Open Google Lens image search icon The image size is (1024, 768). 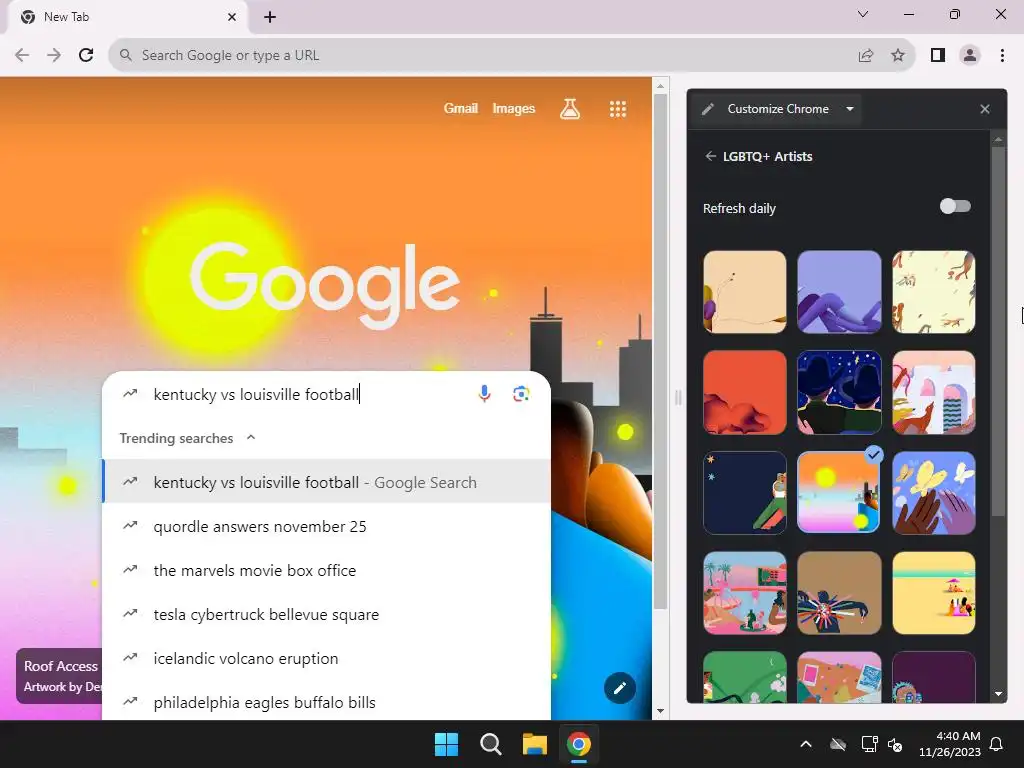(521, 394)
